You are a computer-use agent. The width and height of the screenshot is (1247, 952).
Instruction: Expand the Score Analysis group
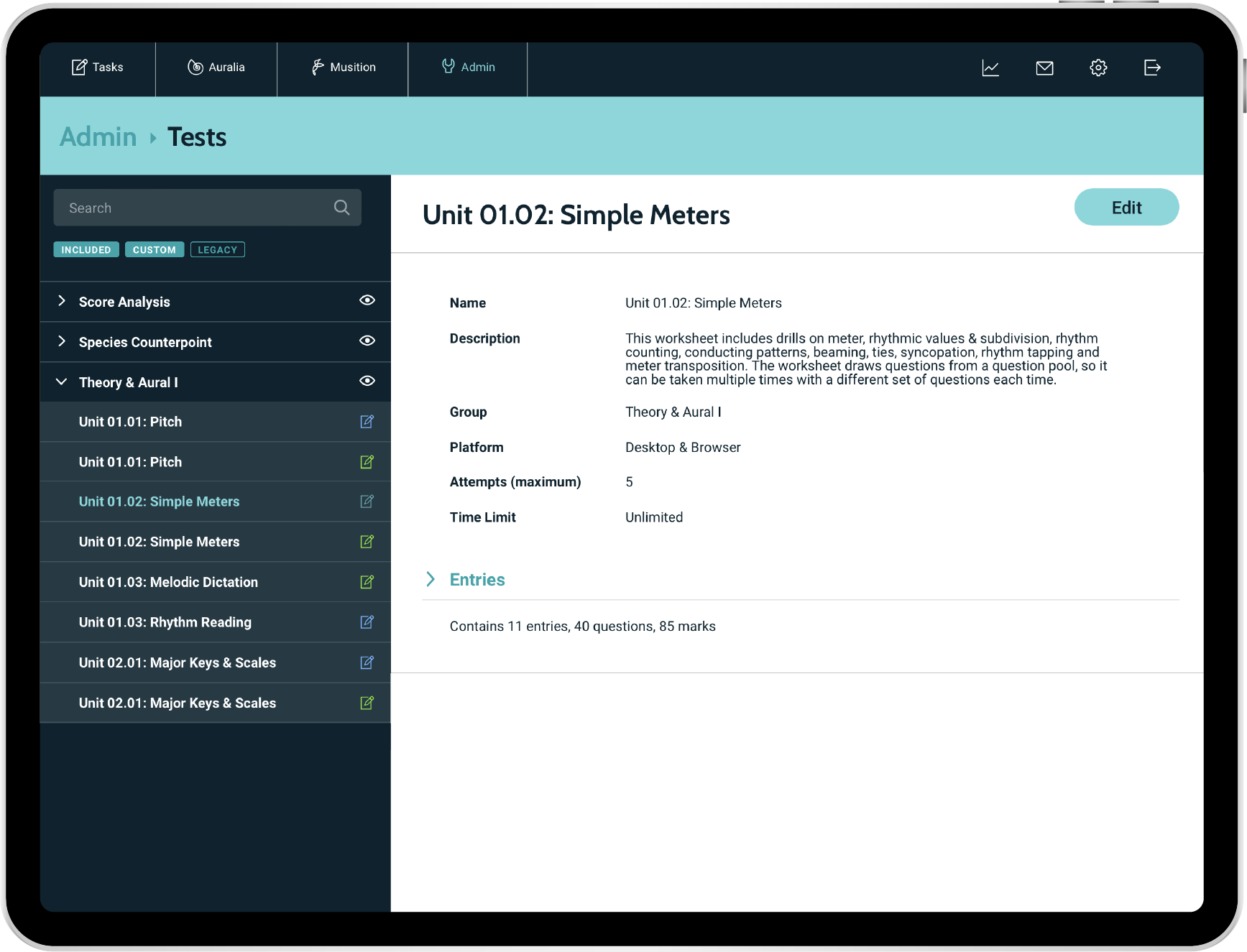coord(61,301)
